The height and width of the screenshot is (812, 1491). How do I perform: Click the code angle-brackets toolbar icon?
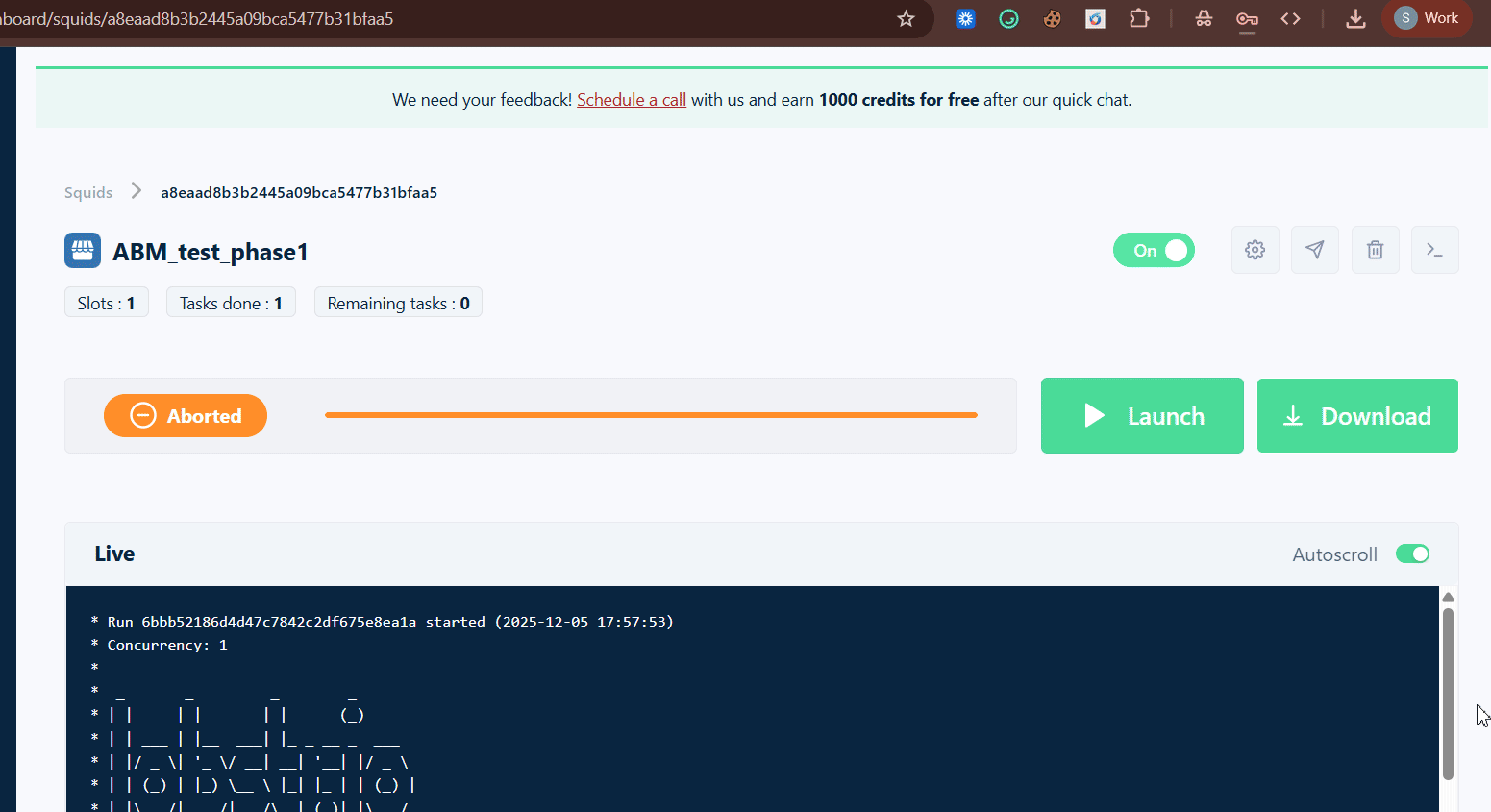point(1291,18)
